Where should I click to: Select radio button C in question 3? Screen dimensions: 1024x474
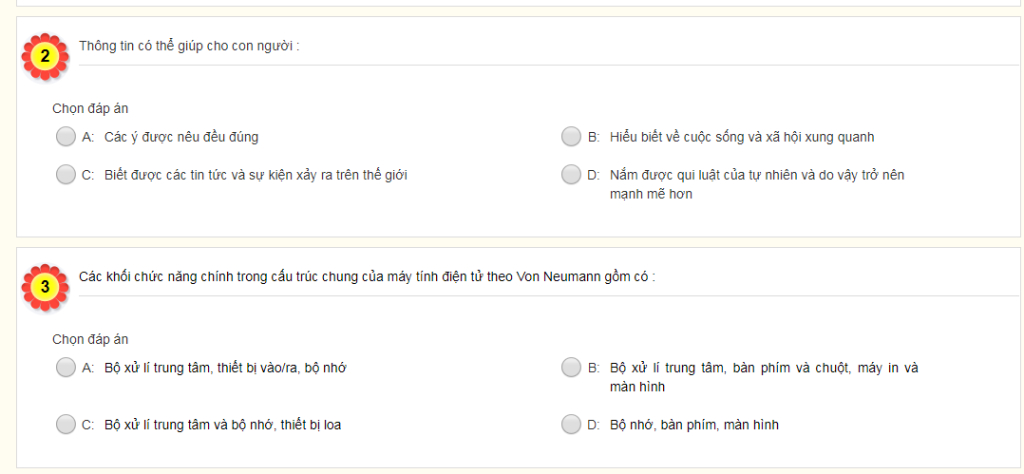click(65, 424)
